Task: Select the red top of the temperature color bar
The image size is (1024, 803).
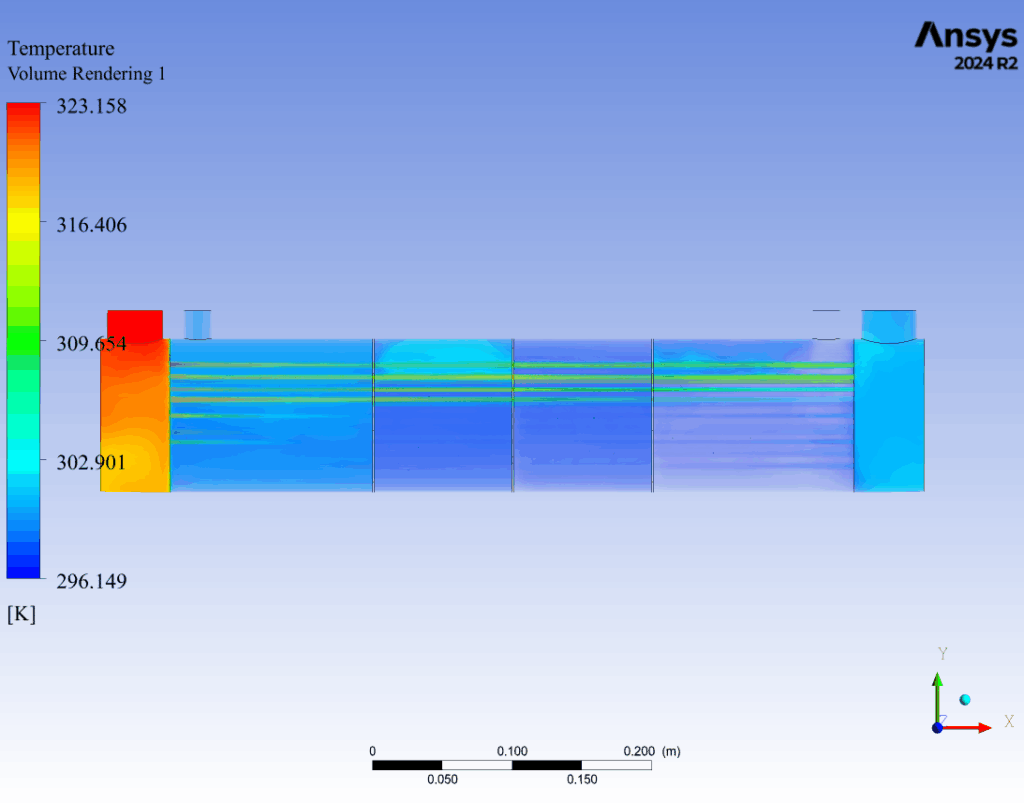Action: [24, 112]
